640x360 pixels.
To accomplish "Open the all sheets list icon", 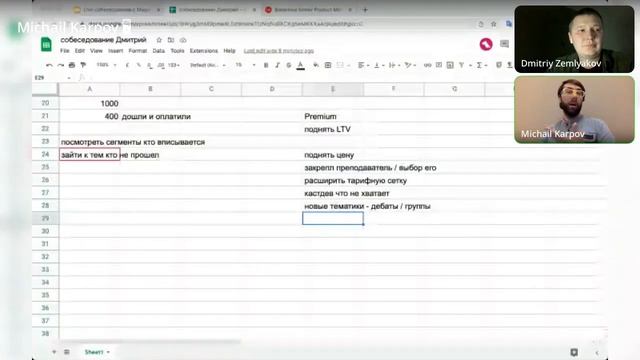I will [x=67, y=352].
